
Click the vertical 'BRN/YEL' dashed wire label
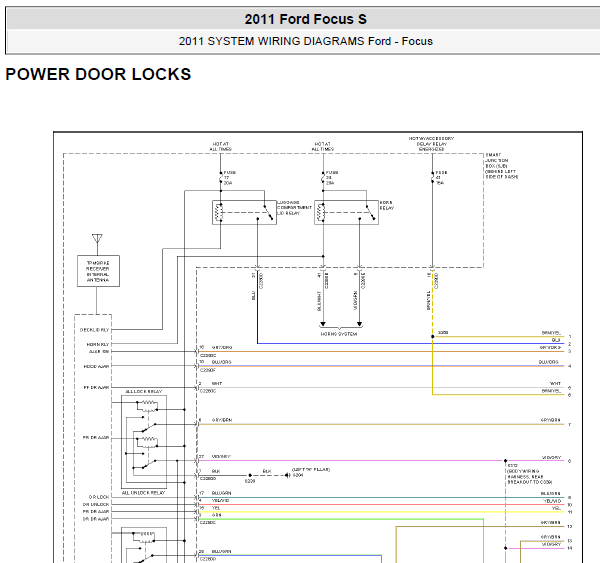(x=428, y=300)
